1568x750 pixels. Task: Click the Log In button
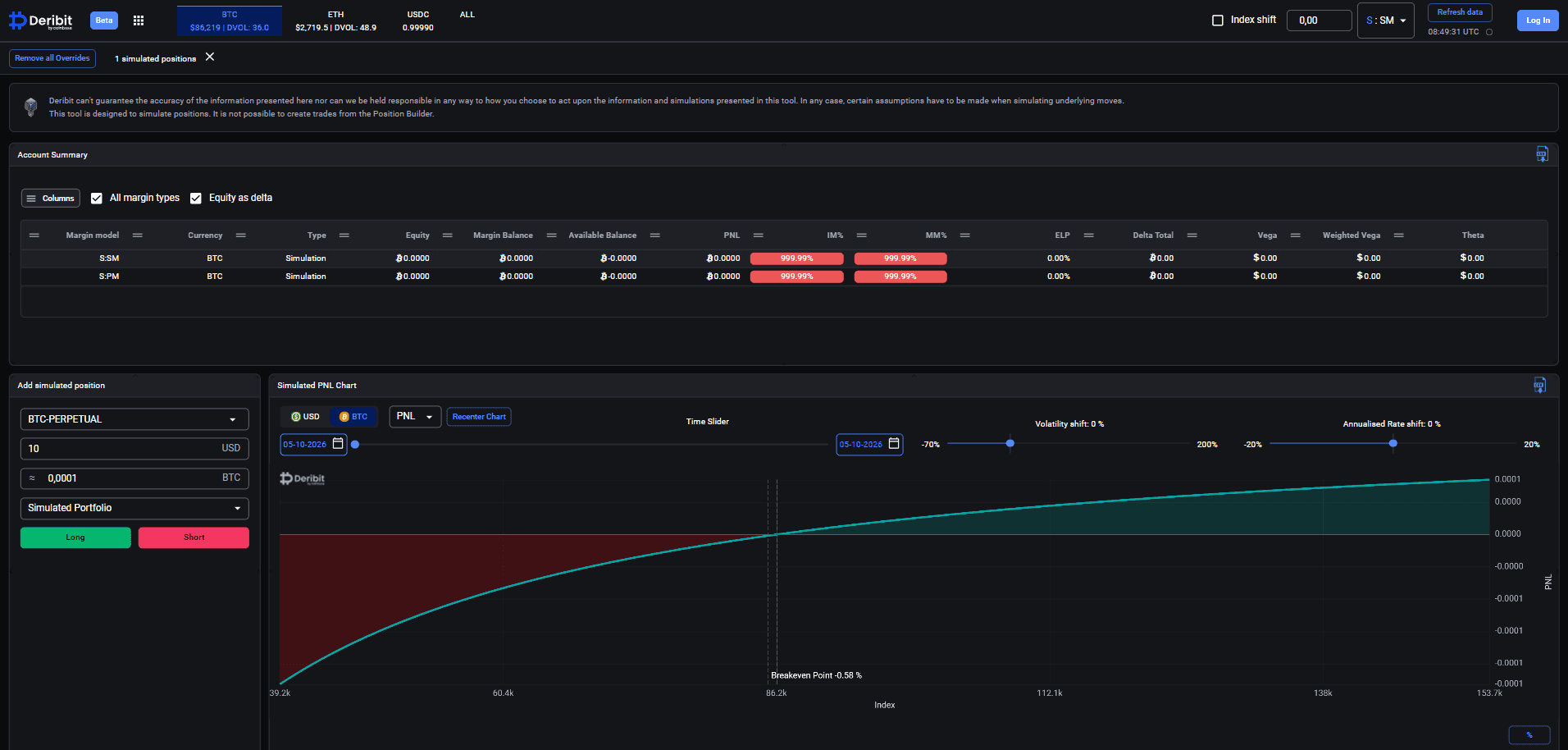[1538, 21]
